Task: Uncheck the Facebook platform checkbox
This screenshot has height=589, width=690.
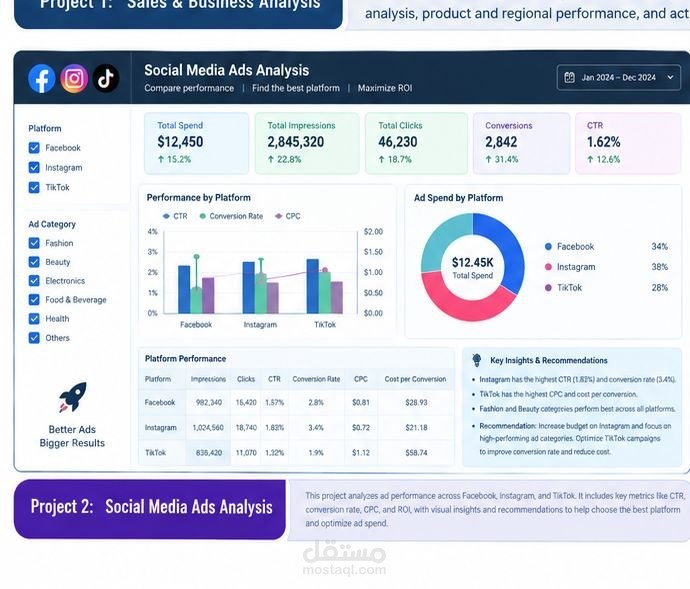Action: coord(34,148)
